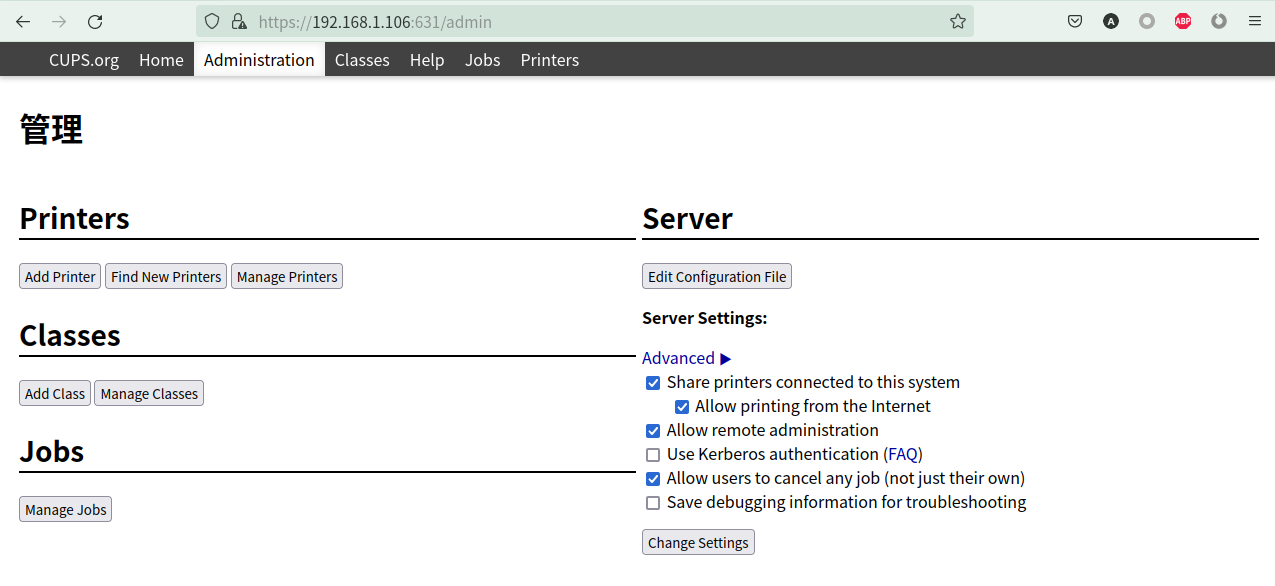Reload the page with the refresh icon

[95, 21]
